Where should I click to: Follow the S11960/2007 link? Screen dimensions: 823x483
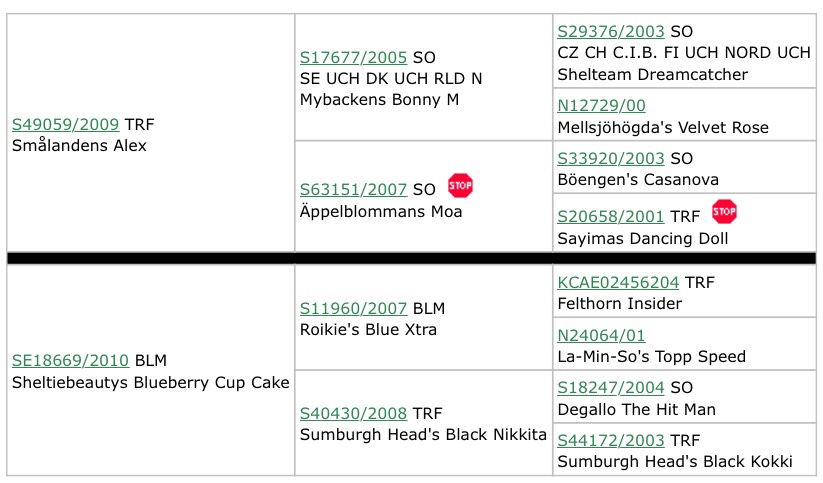pos(353,308)
